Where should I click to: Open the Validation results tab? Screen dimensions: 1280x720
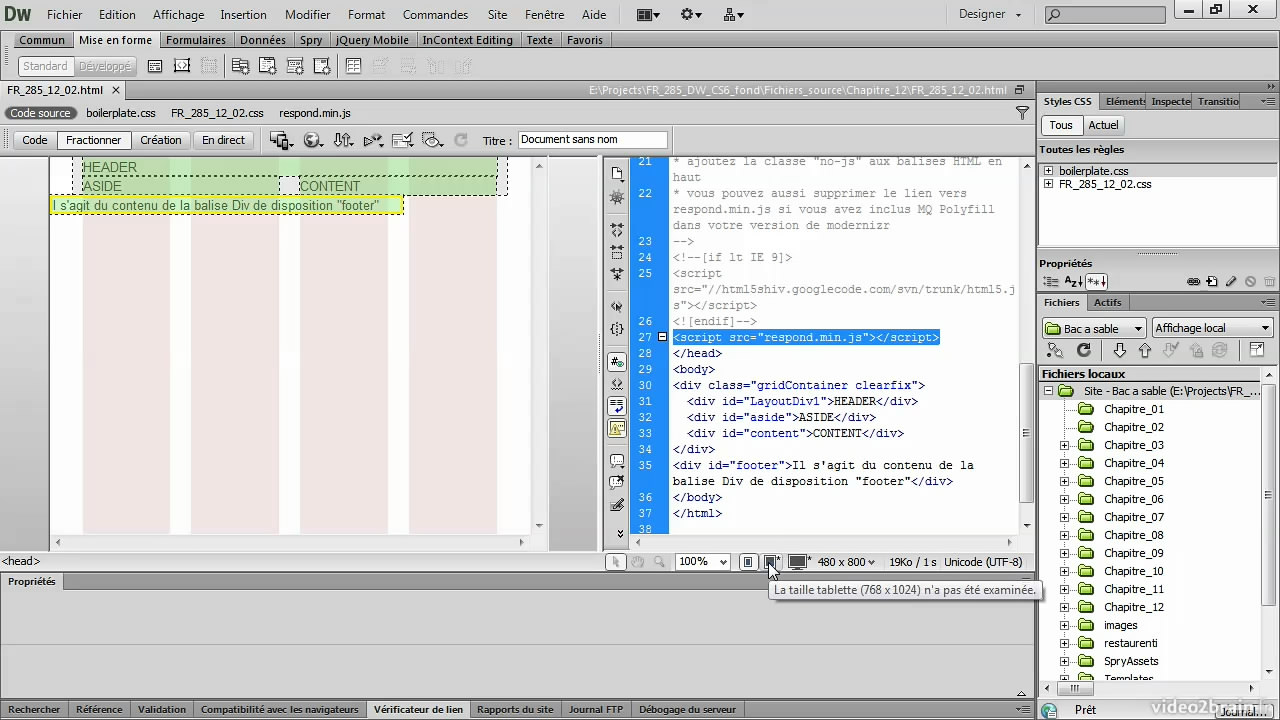point(161,709)
